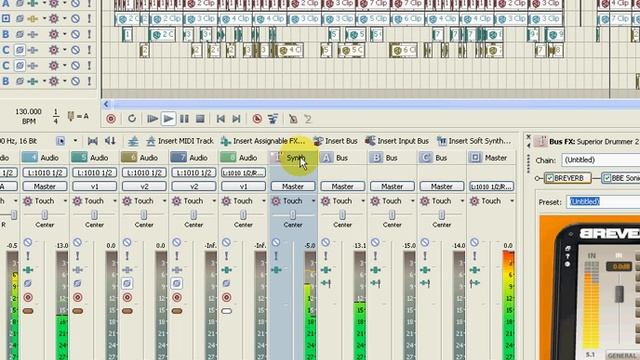
Task: Open output routing of Audio 5 (v1)
Action: click(x=94, y=187)
